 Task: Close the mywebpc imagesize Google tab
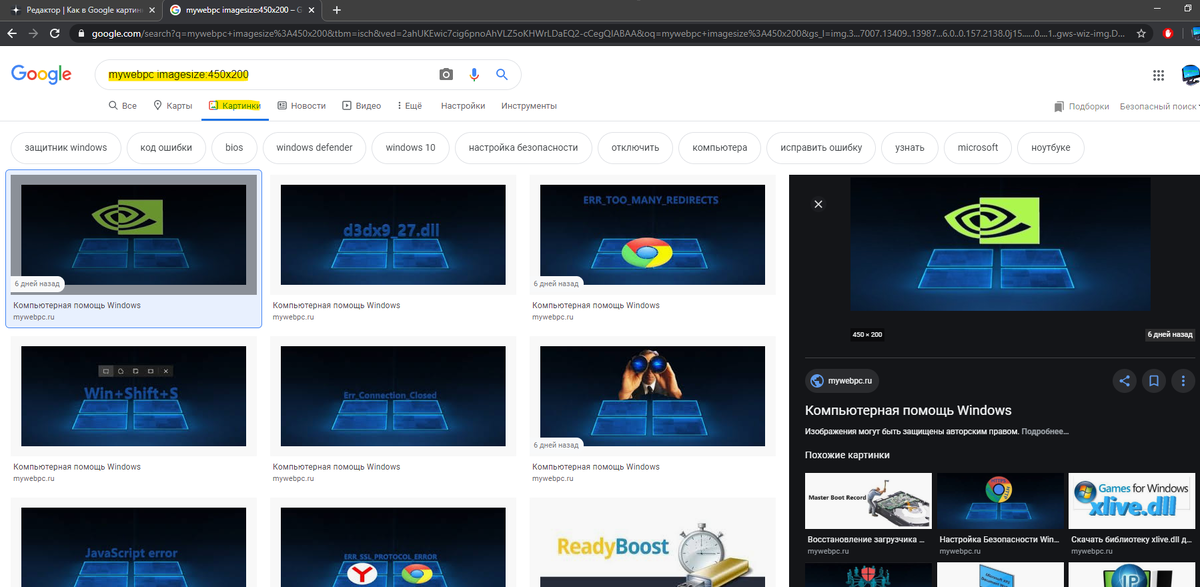(312, 10)
